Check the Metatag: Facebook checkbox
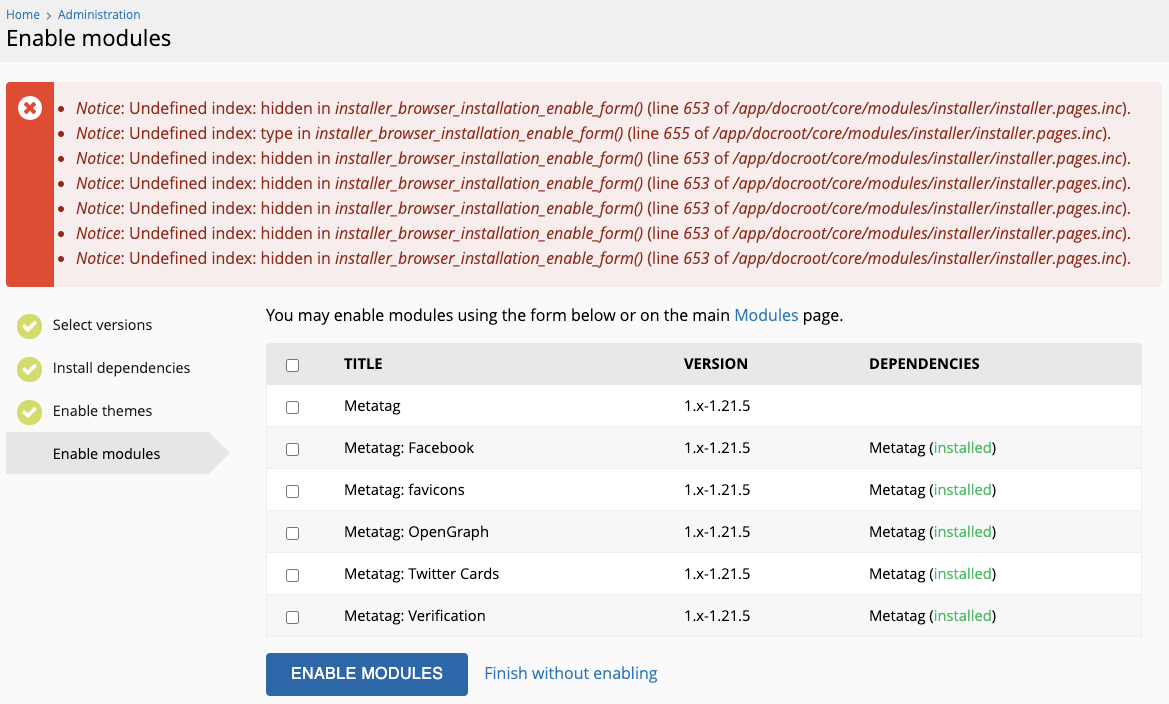 tap(292, 449)
